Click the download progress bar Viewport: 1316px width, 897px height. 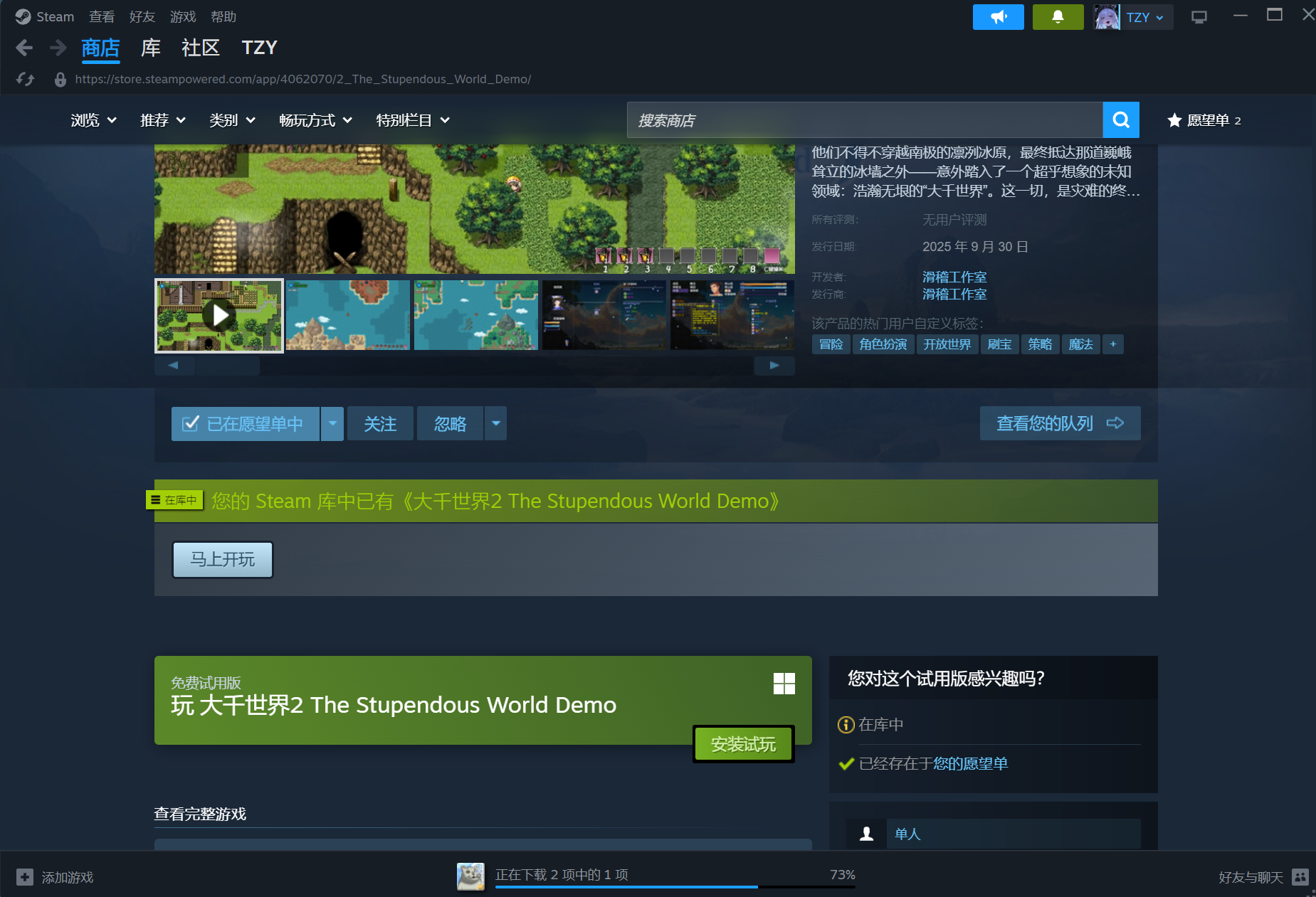click(x=675, y=886)
